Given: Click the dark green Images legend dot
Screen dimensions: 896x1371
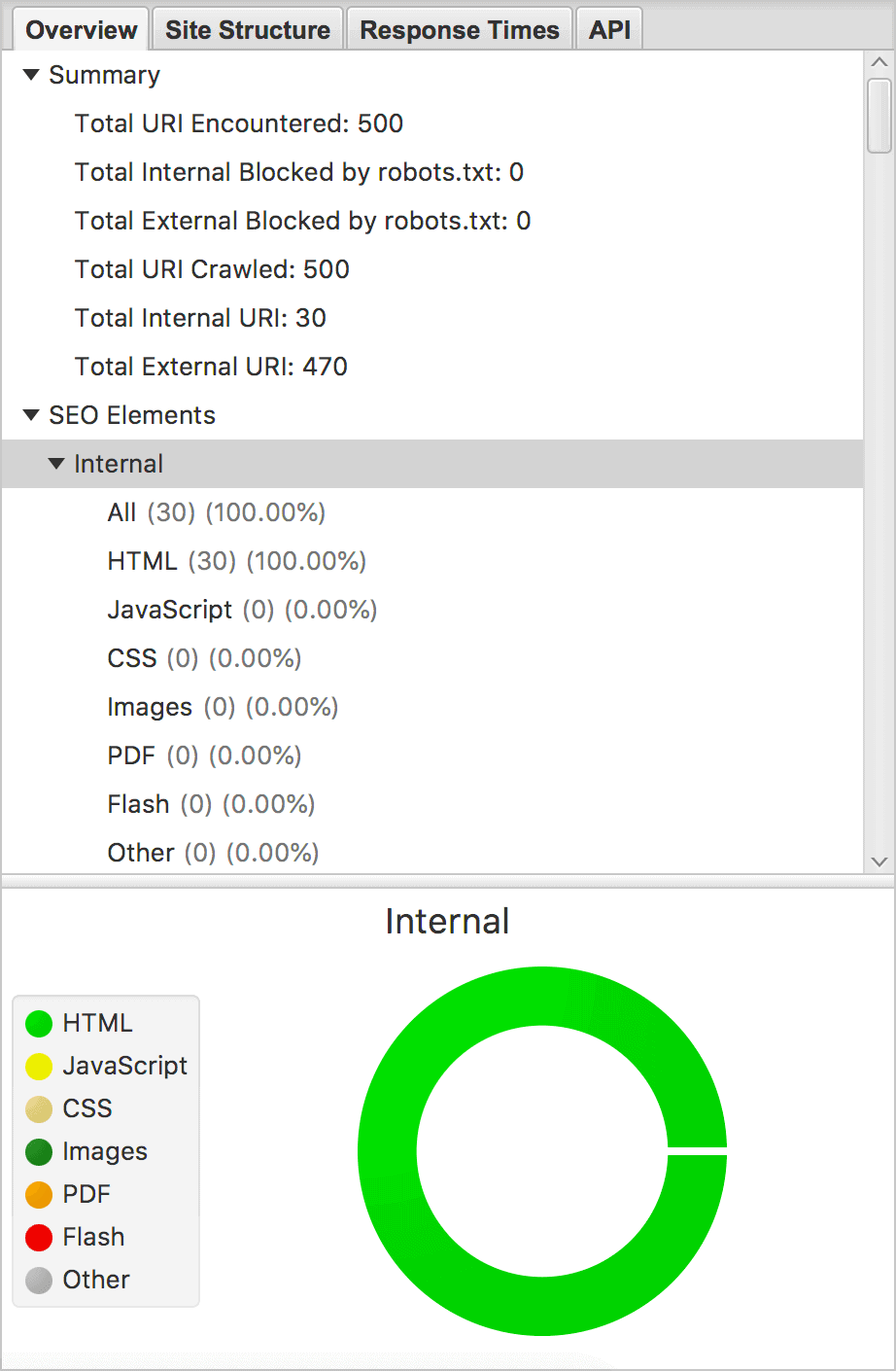Looking at the screenshot, I should pos(39,1152).
